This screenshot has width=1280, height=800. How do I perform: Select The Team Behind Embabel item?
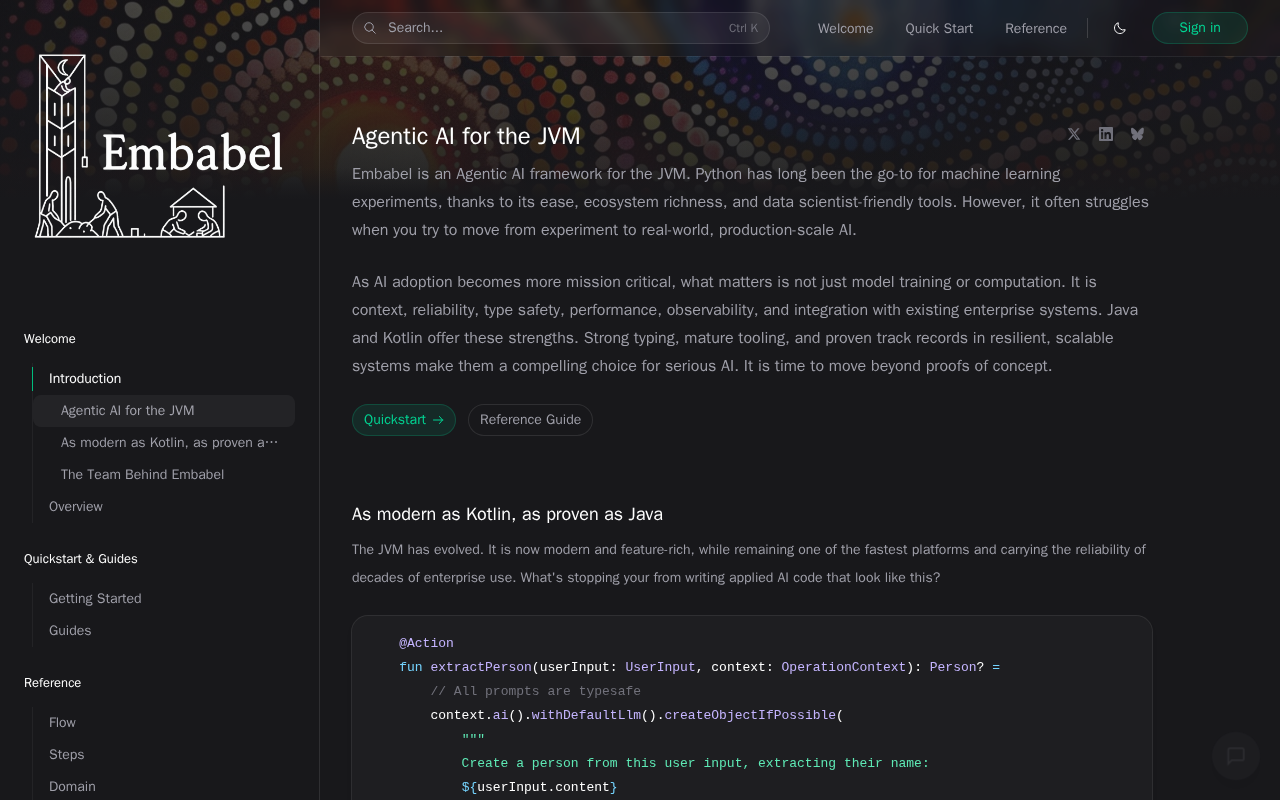[x=163, y=475]
